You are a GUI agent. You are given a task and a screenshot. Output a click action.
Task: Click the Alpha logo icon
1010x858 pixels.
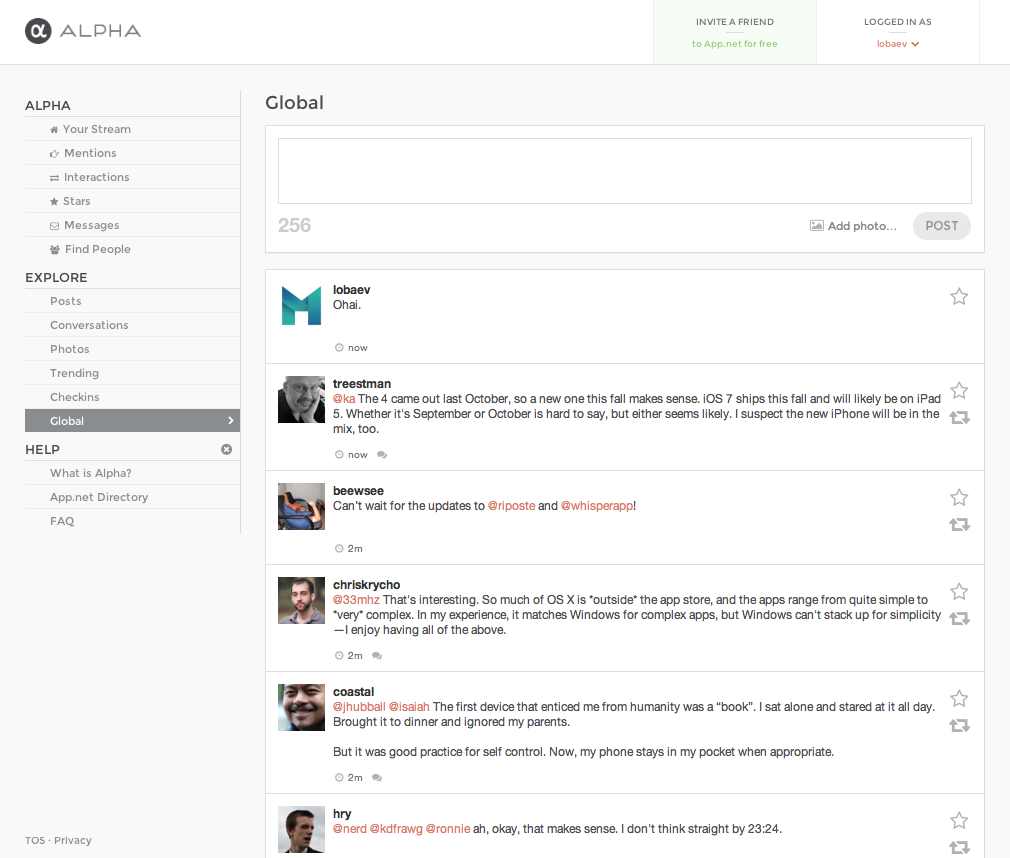[38, 31]
